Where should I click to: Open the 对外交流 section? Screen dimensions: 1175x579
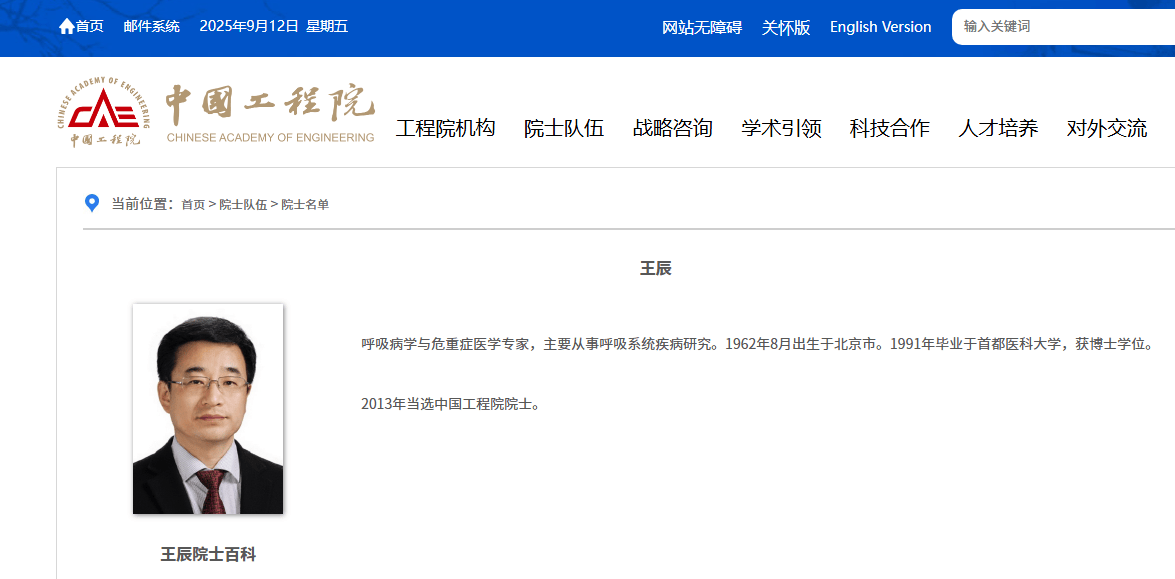1105,128
